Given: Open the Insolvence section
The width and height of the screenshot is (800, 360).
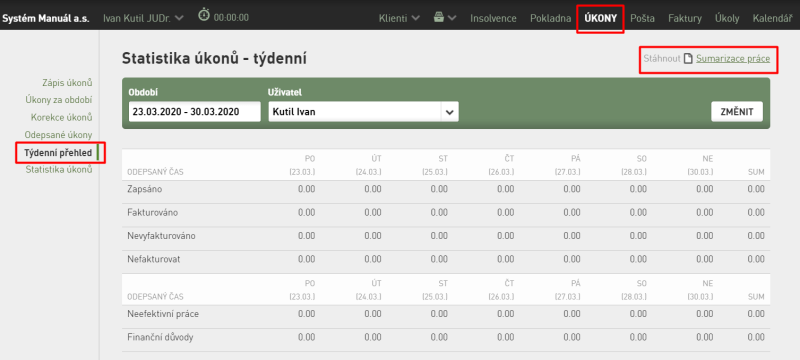Looking at the screenshot, I should [493, 18].
